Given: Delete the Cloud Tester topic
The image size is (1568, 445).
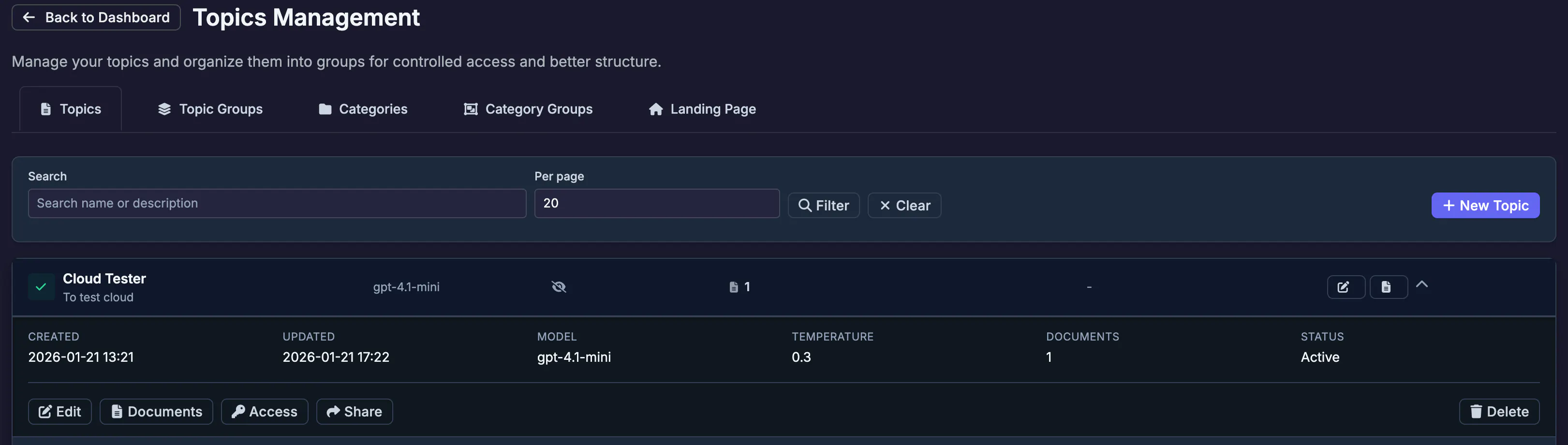Looking at the screenshot, I should [1499, 412].
